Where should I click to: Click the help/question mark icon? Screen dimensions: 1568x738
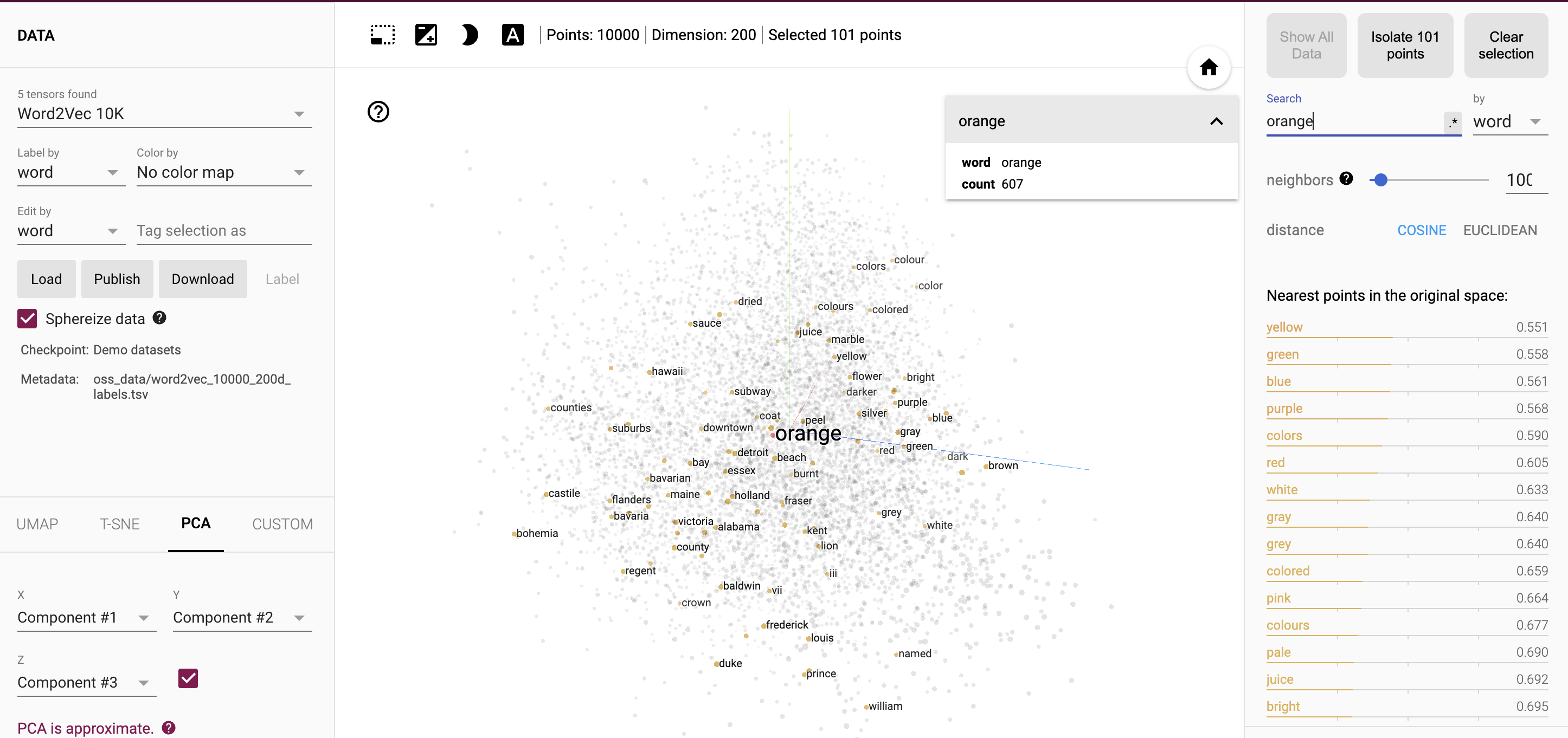tap(379, 111)
